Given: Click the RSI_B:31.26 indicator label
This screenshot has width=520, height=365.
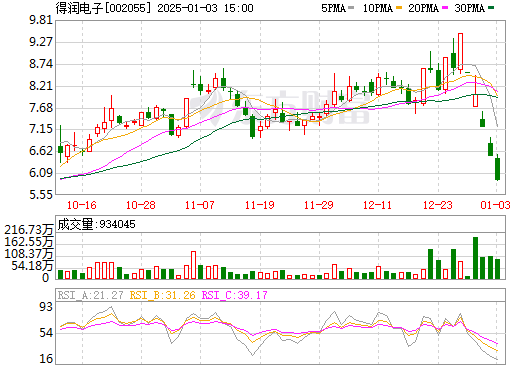Looking at the screenshot, I should (x=162, y=295).
